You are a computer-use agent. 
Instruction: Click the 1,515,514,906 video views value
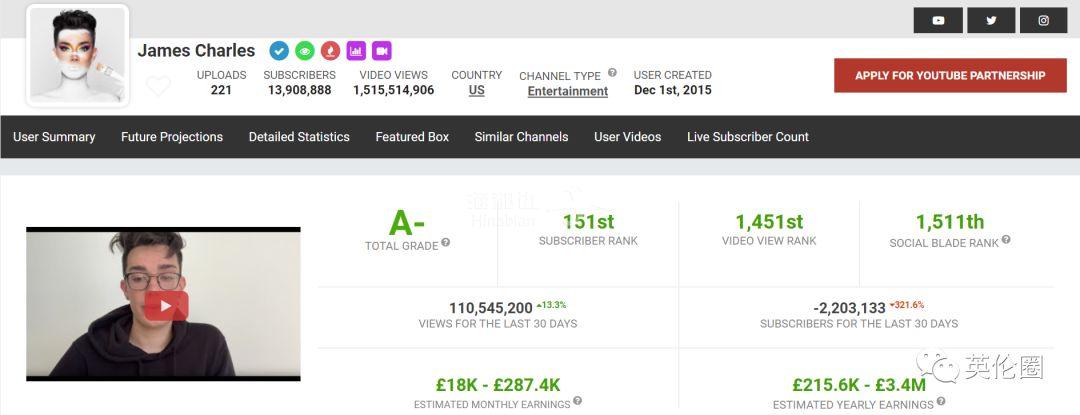pos(393,90)
